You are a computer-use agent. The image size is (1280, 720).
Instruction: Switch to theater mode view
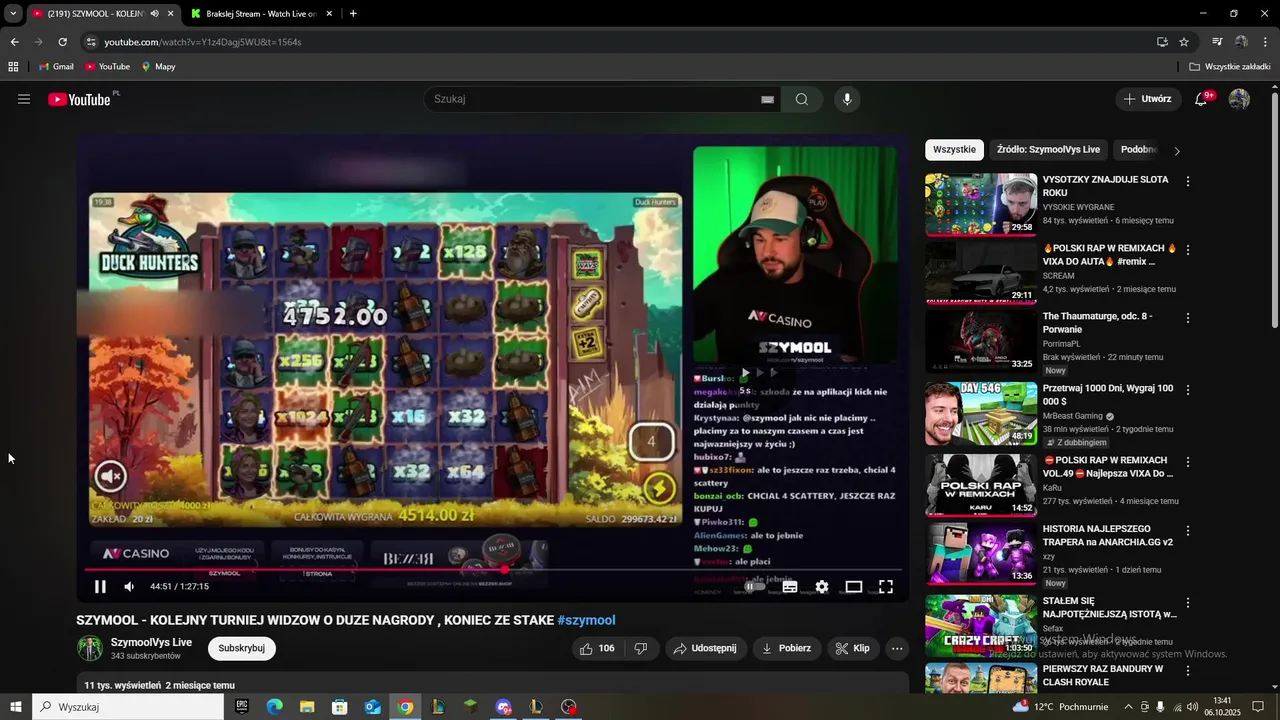(x=854, y=587)
